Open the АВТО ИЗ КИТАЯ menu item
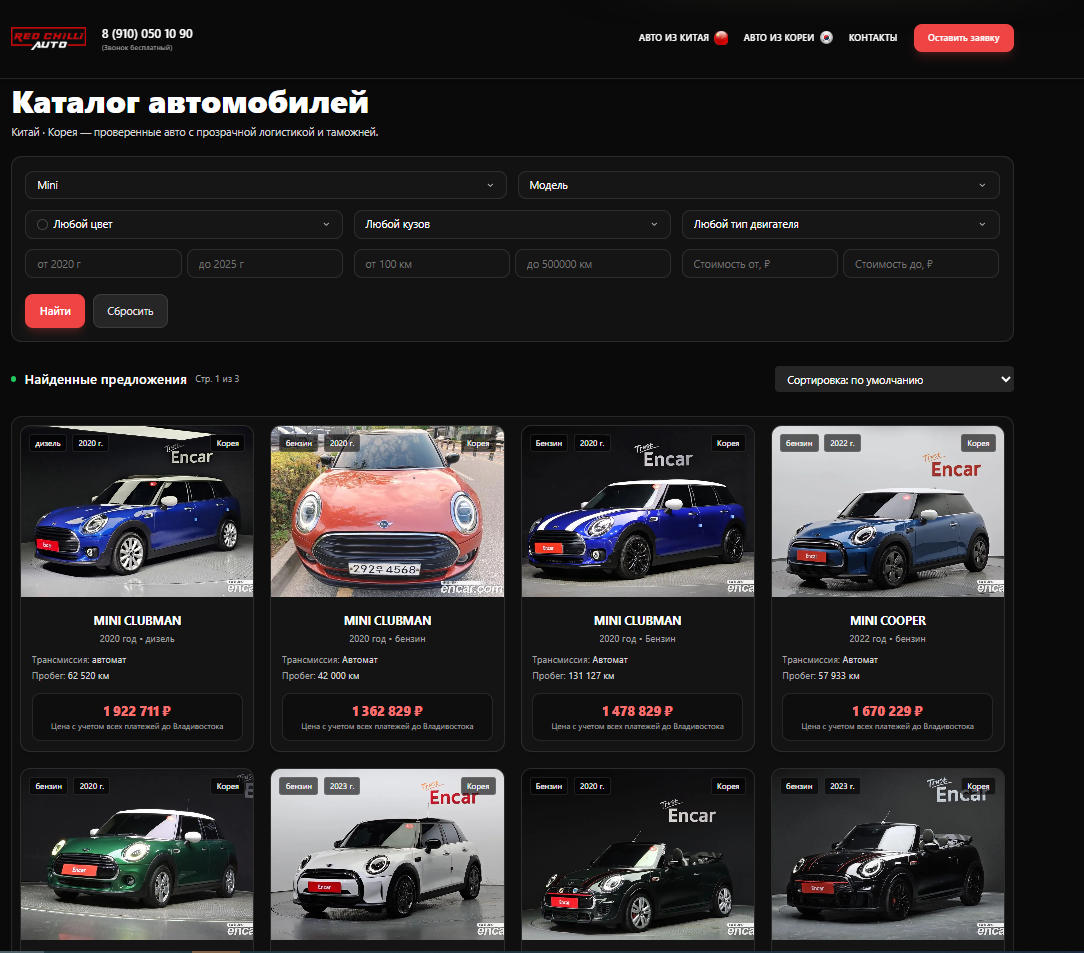This screenshot has width=1084, height=953. tap(673, 37)
